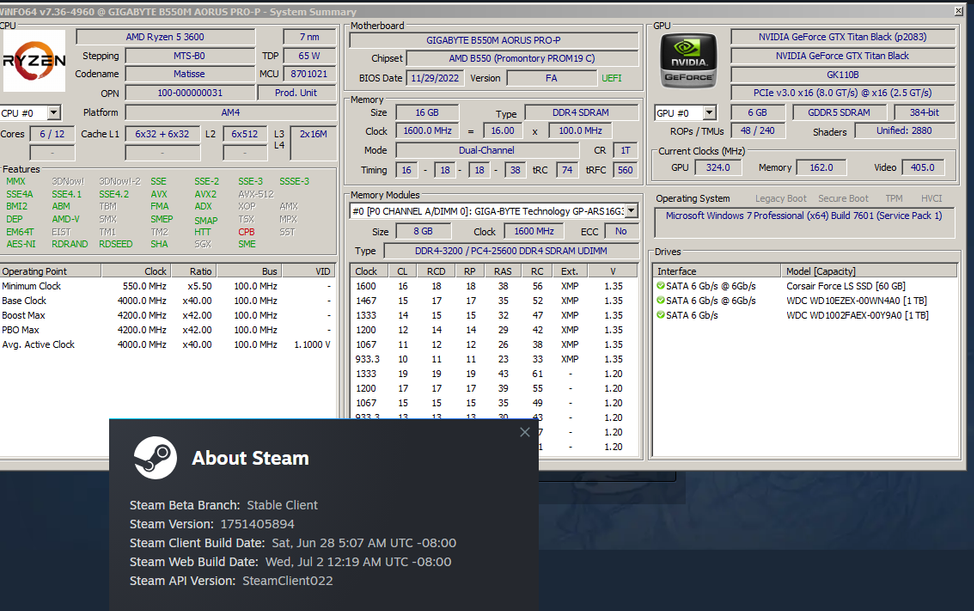
Task: Select the Base Clock row
Action: click(168, 301)
